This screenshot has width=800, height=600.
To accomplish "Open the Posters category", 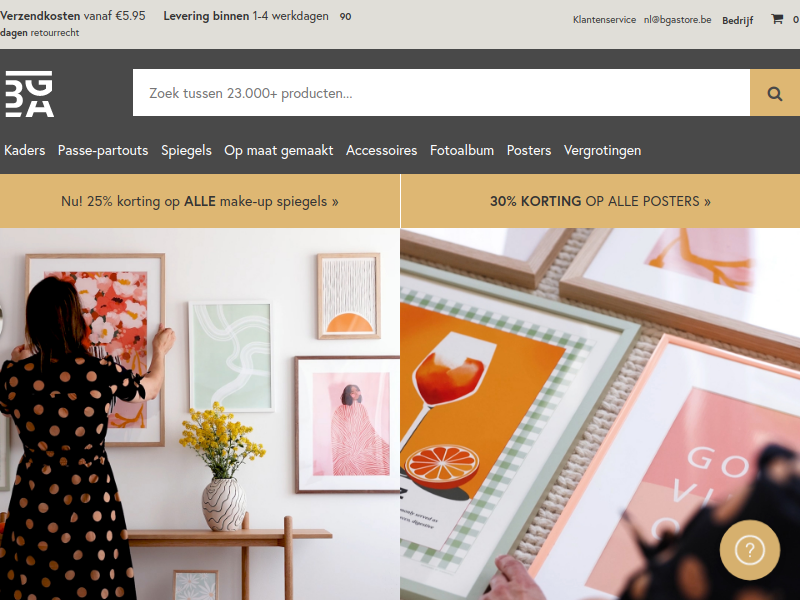I will 529,151.
